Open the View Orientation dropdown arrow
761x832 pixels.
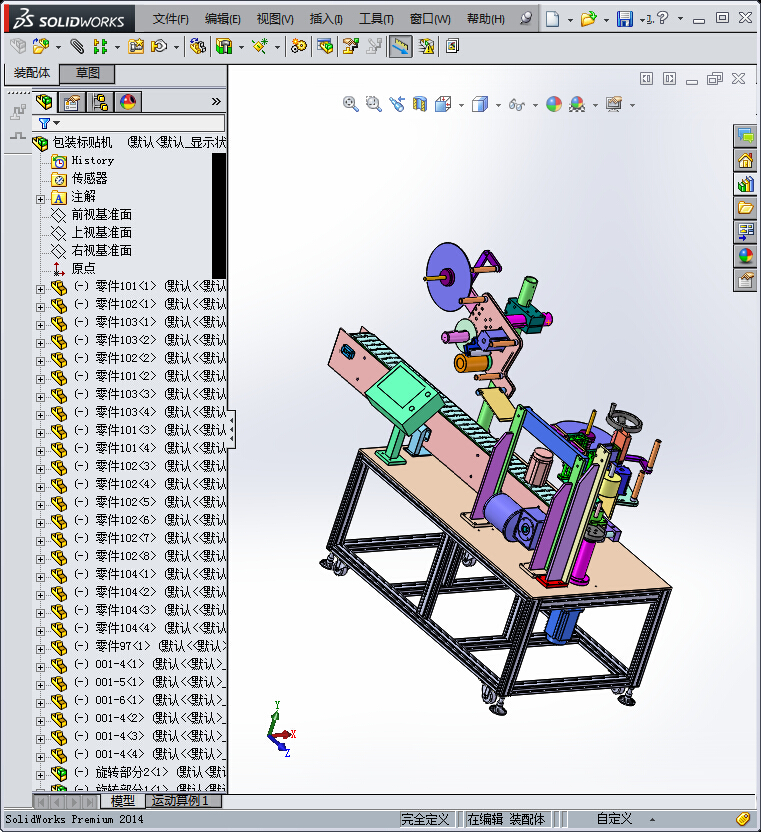click(x=461, y=105)
